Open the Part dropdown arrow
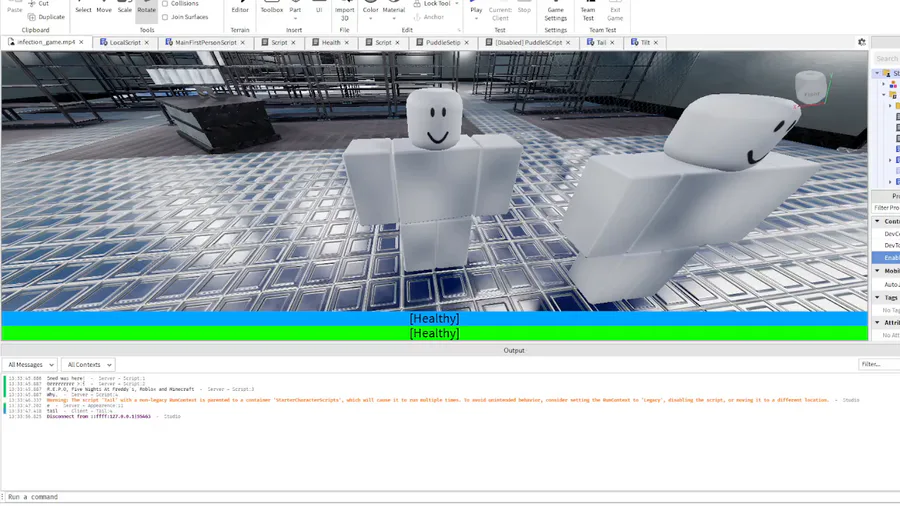This screenshot has height=506, width=900. point(295,19)
